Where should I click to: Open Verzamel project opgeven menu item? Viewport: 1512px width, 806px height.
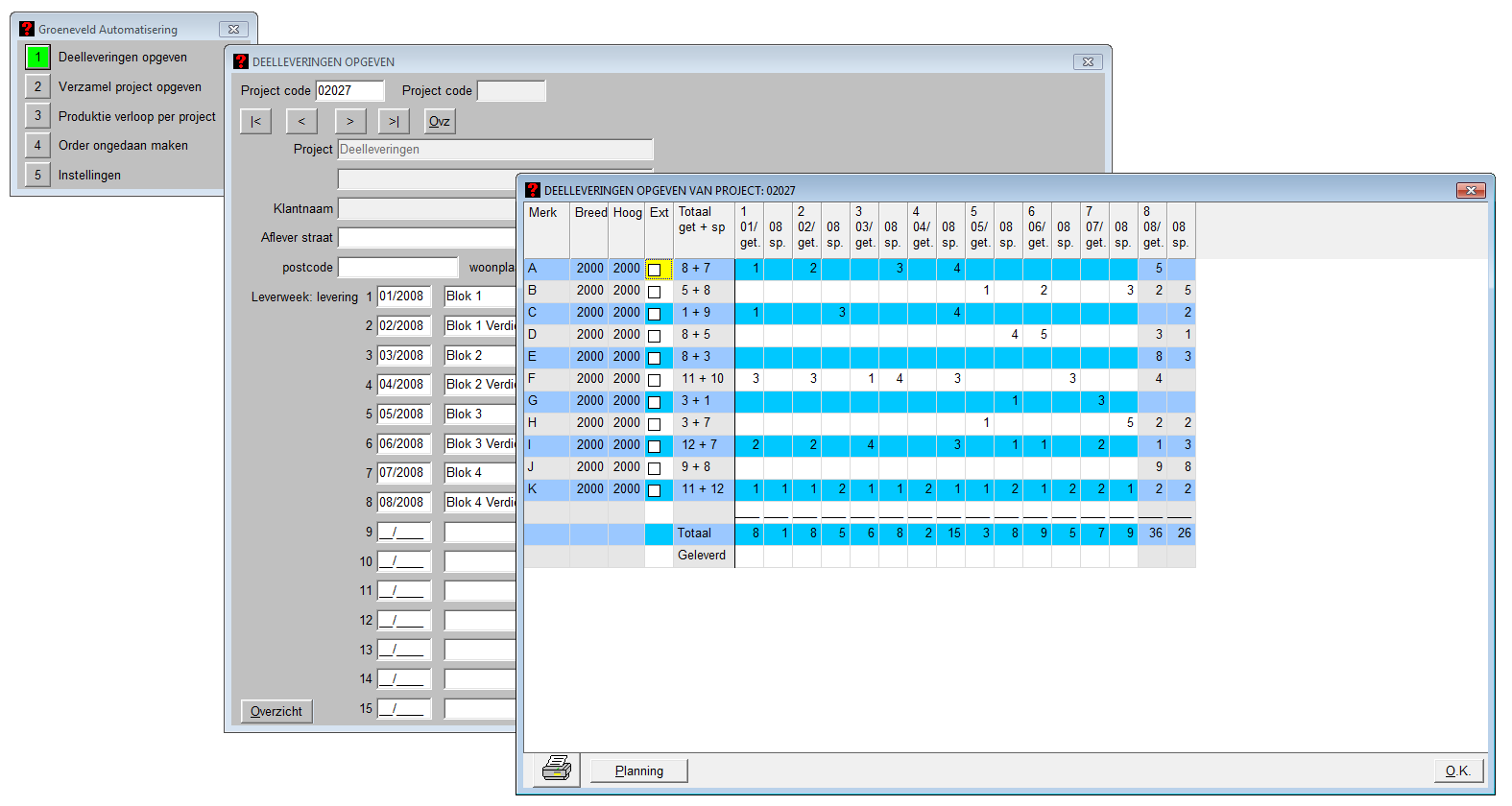pyautogui.click(x=130, y=87)
